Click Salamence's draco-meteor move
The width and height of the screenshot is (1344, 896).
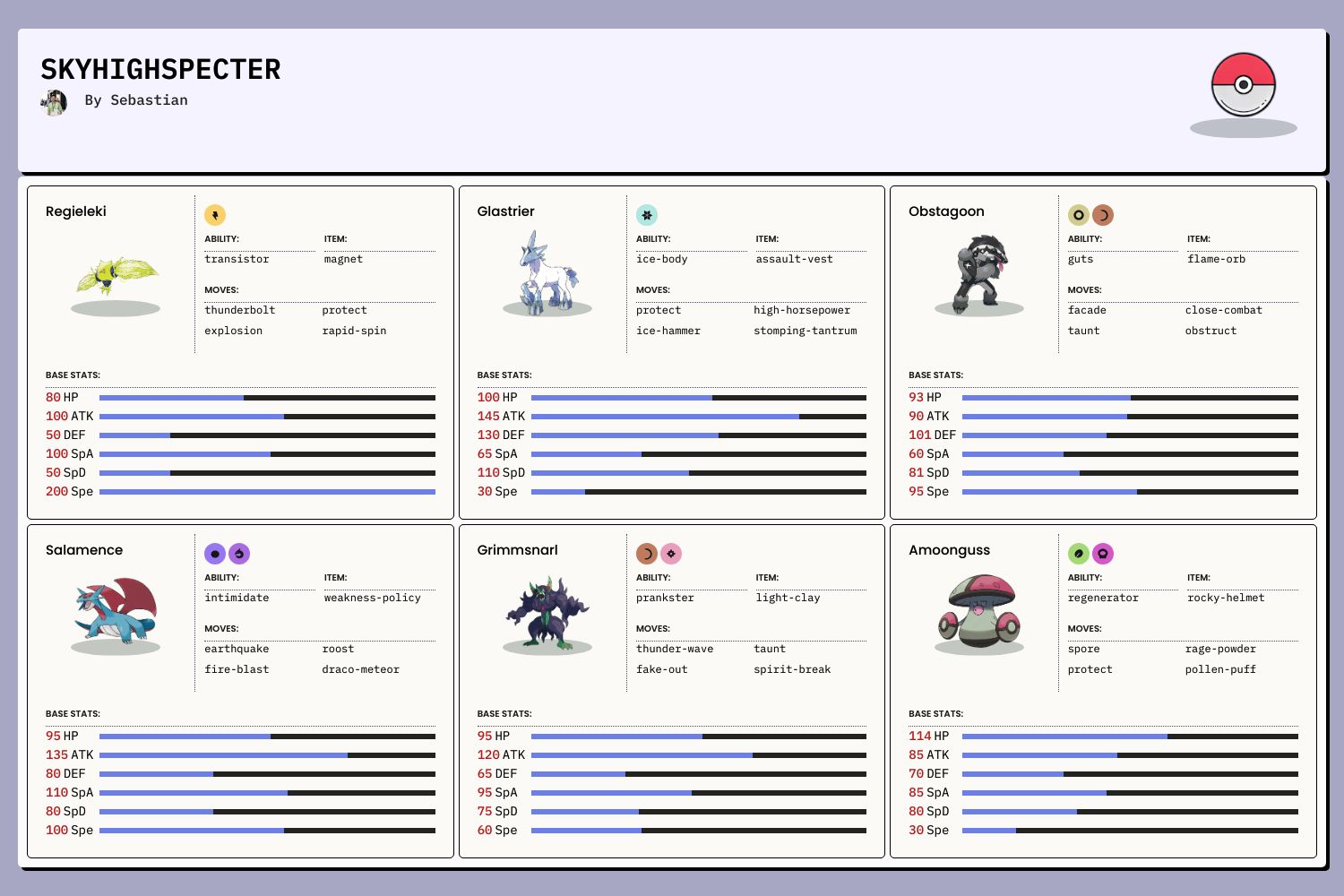point(360,669)
